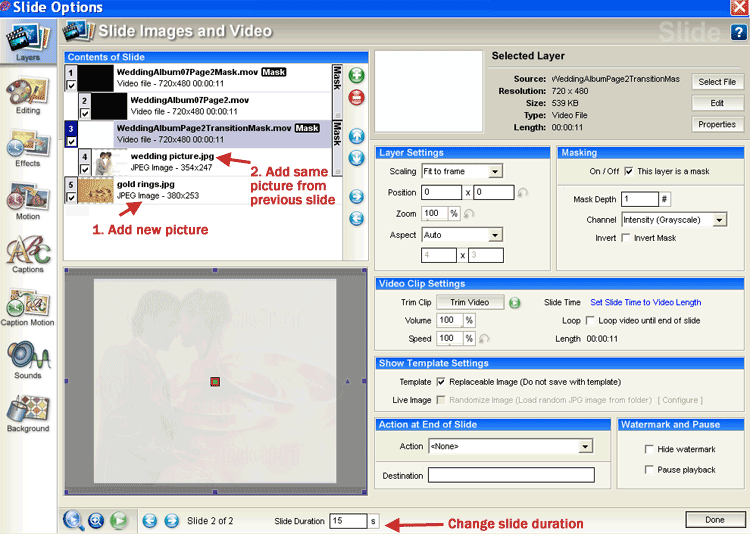Move selected layer up with blue arrow
Screen dimensions: 750x536
tap(356, 136)
